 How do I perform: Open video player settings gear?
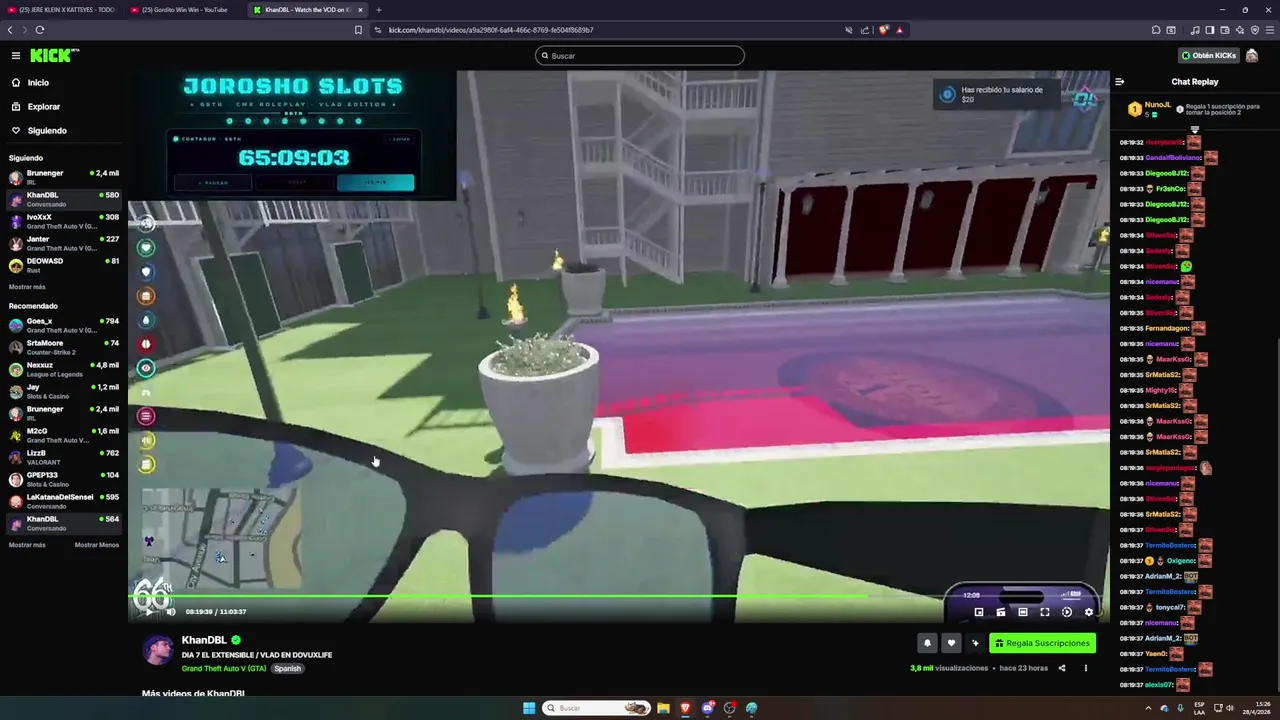click(x=1089, y=612)
